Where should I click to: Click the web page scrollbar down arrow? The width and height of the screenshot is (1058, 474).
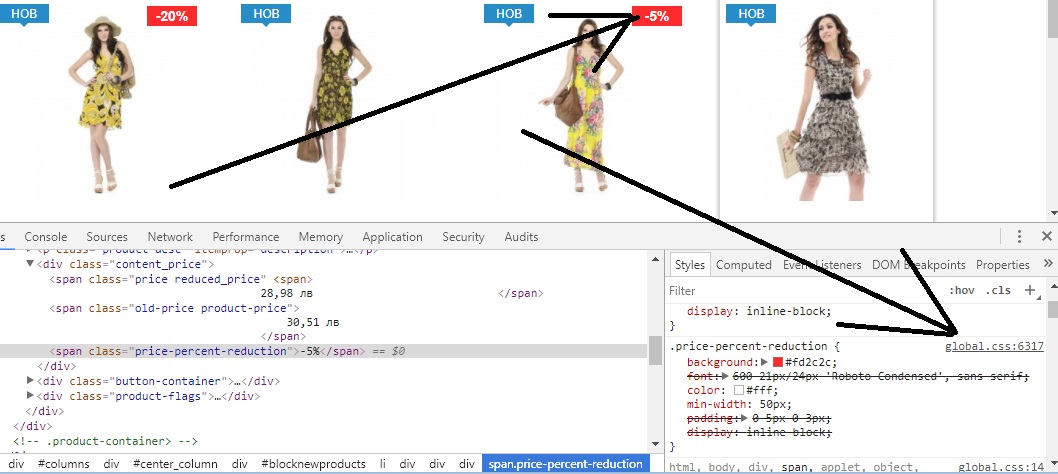click(1053, 214)
